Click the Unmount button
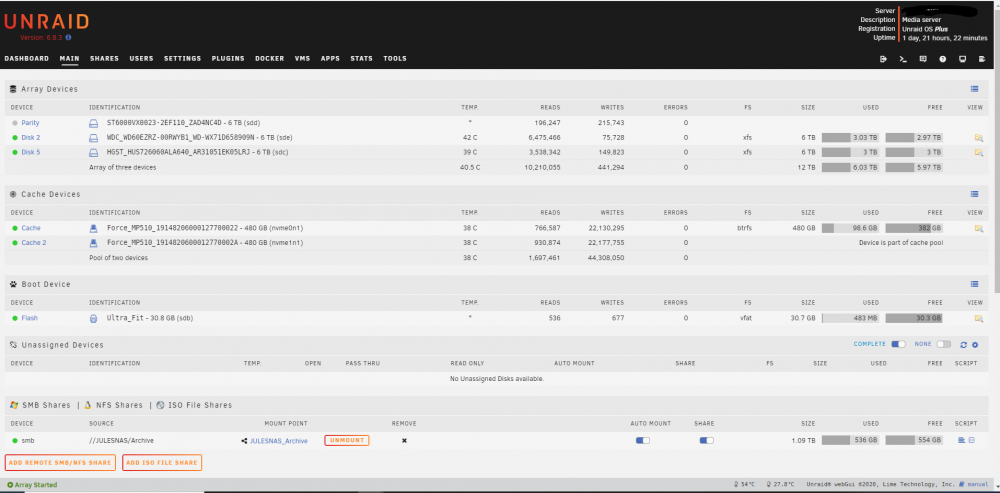The height and width of the screenshot is (493, 1000). [347, 440]
